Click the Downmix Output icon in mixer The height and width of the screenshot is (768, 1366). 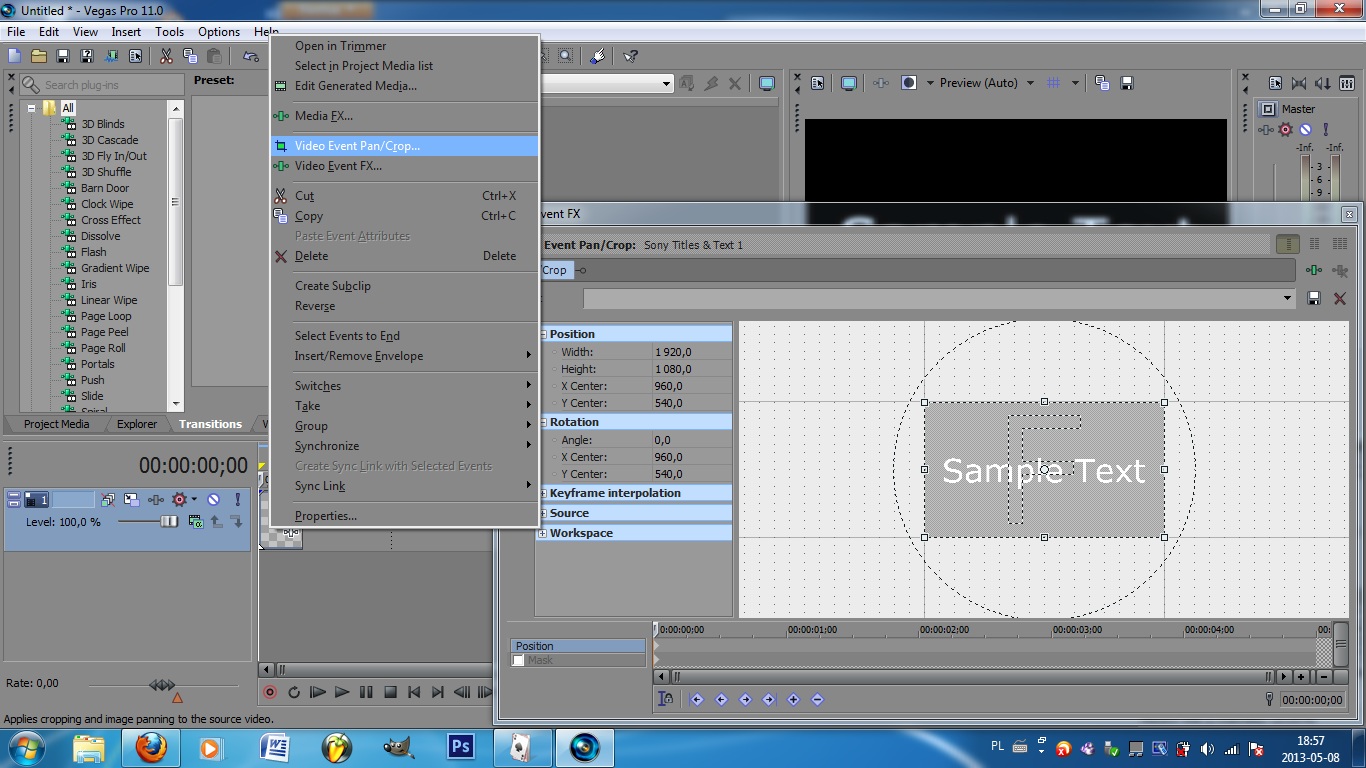tap(1299, 83)
